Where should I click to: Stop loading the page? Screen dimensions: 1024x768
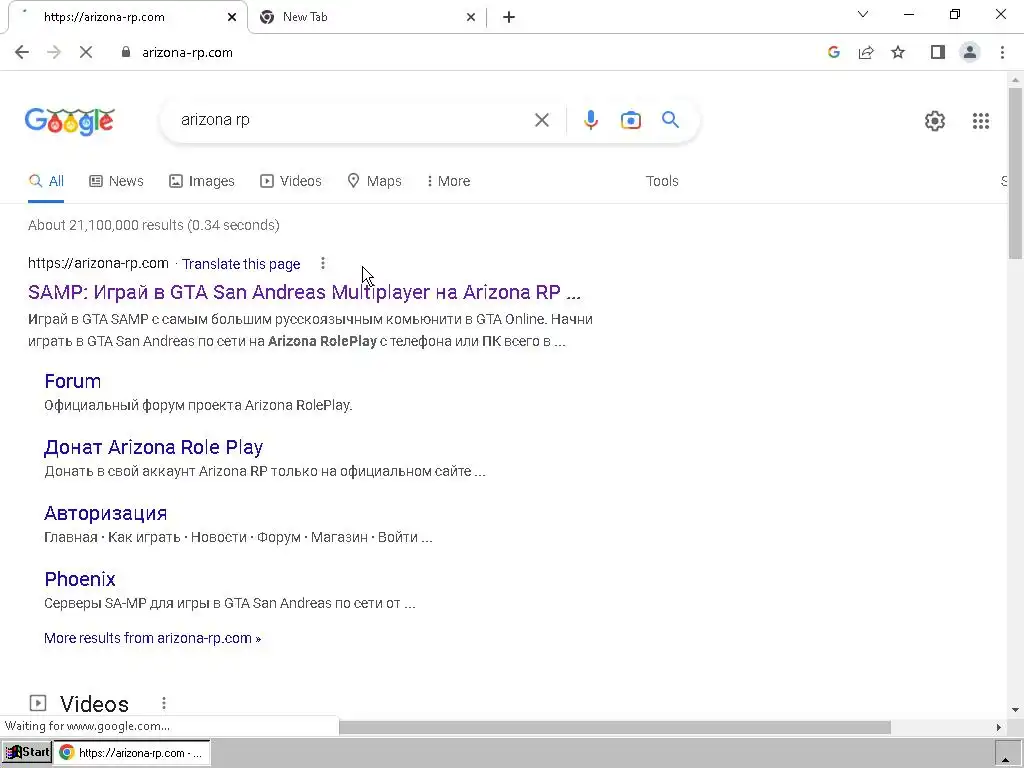pyautogui.click(x=86, y=52)
